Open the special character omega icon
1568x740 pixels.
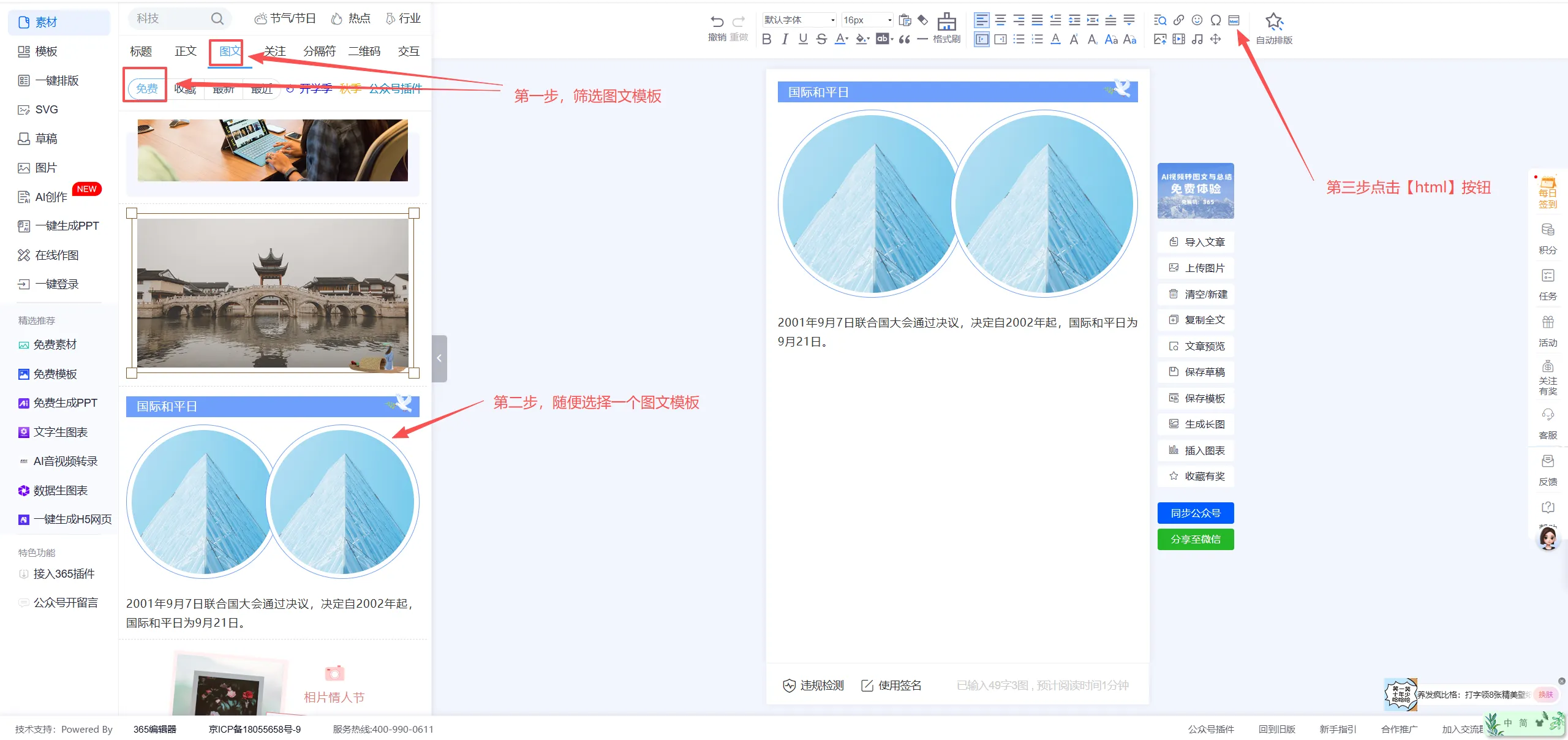point(1215,20)
